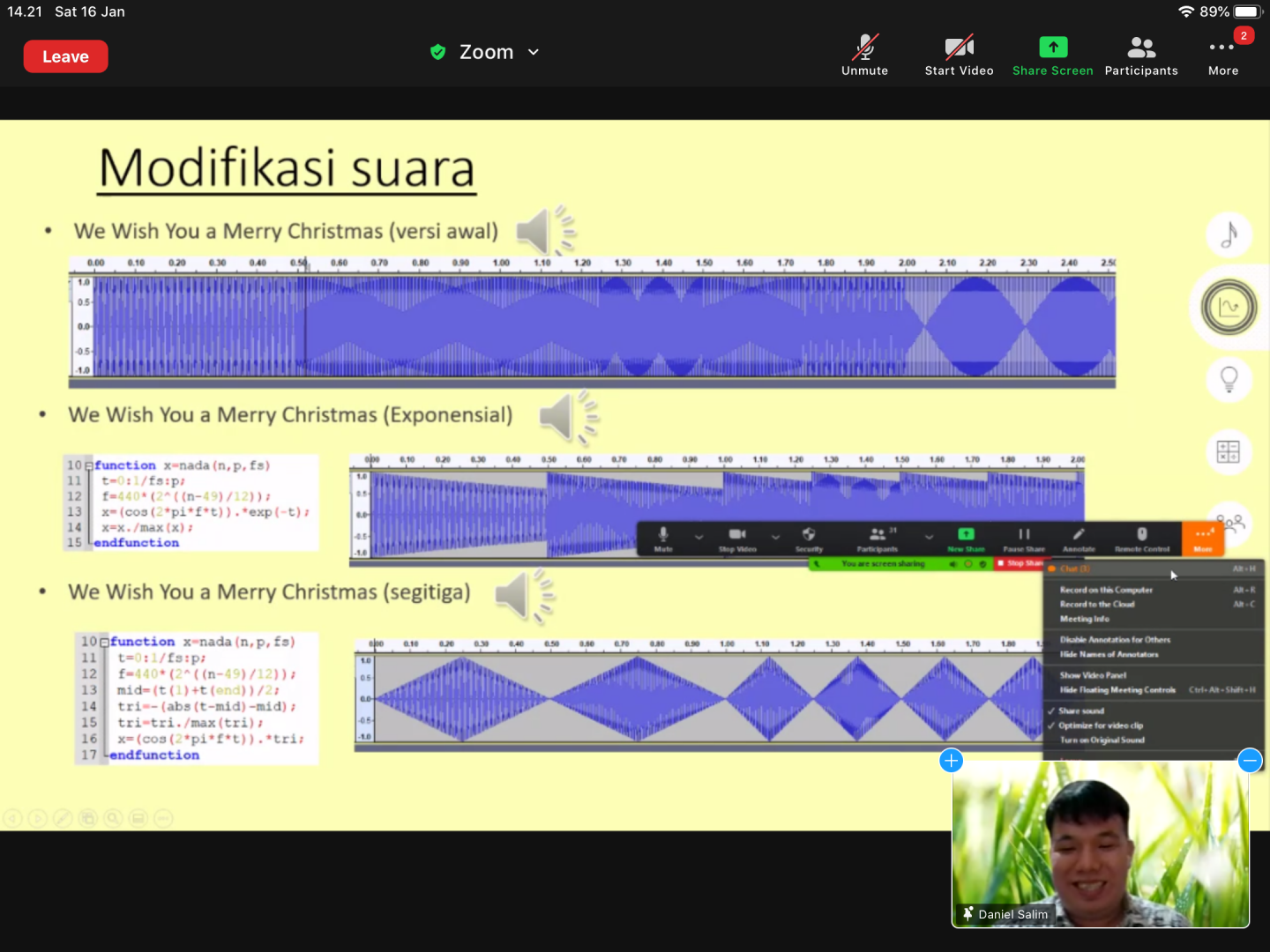Play the segitiga speaker audio icon
1270x952 pixels.
click(524, 595)
